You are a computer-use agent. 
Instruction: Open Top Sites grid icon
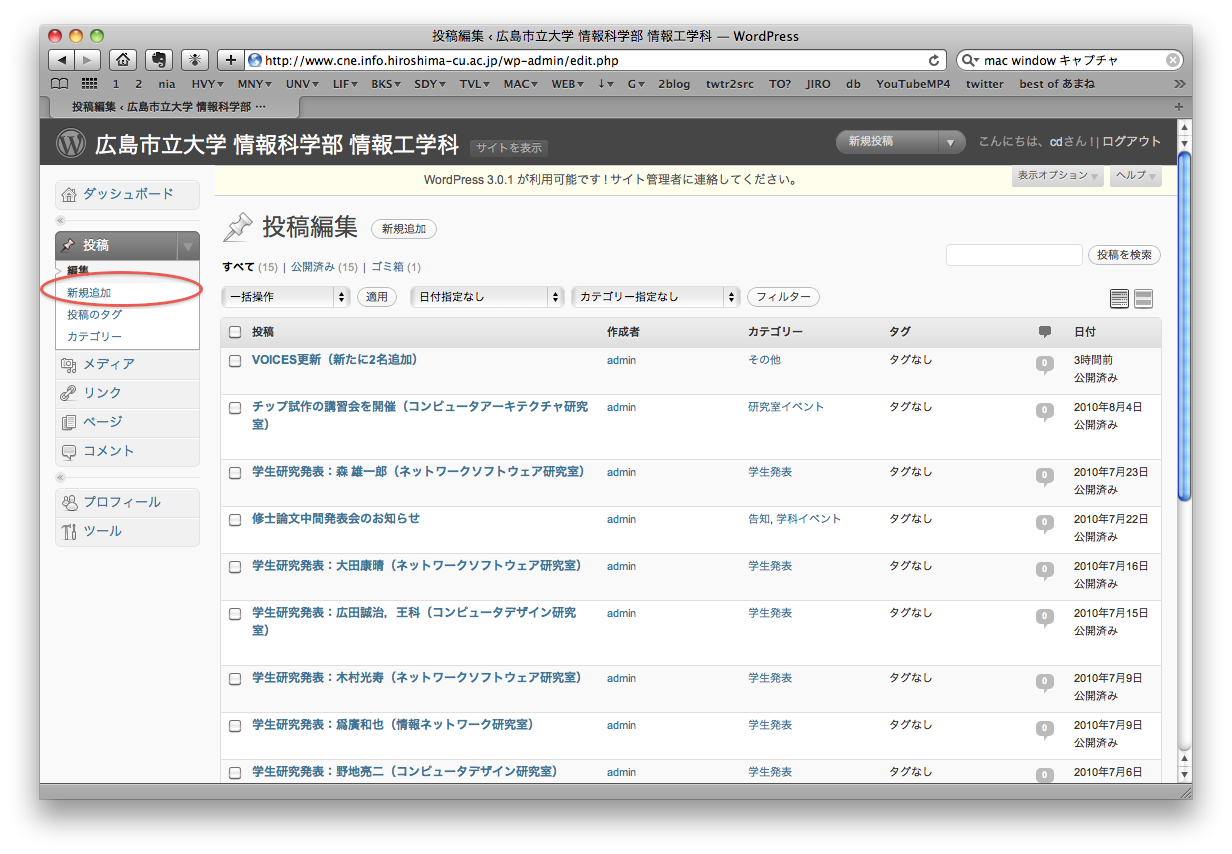point(89,84)
